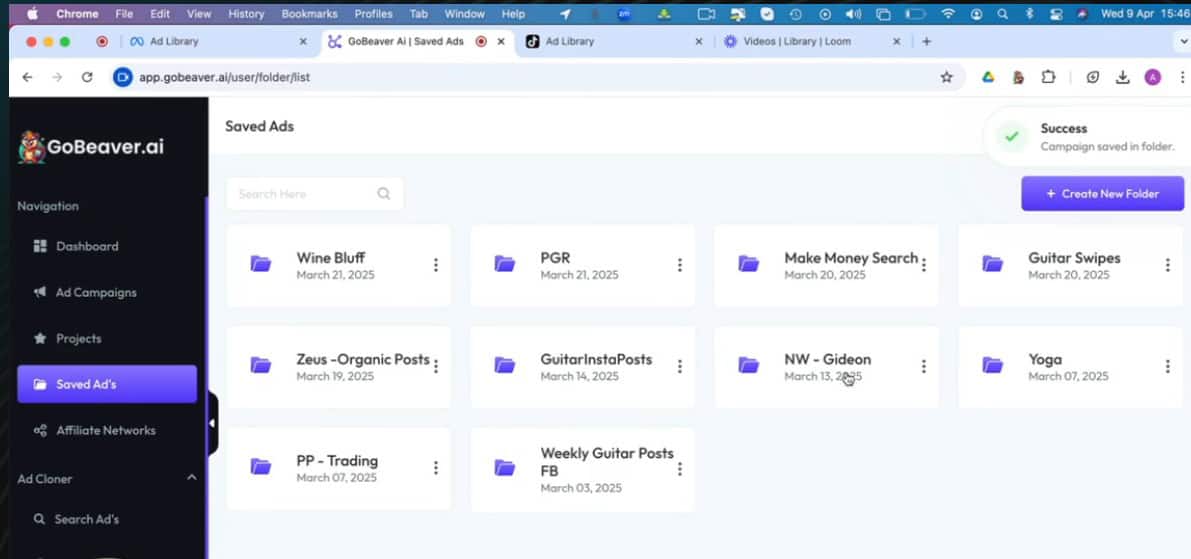Screen dimensions: 1191x559
Task: Click the magnifier icon in search box
Action: click(384, 194)
